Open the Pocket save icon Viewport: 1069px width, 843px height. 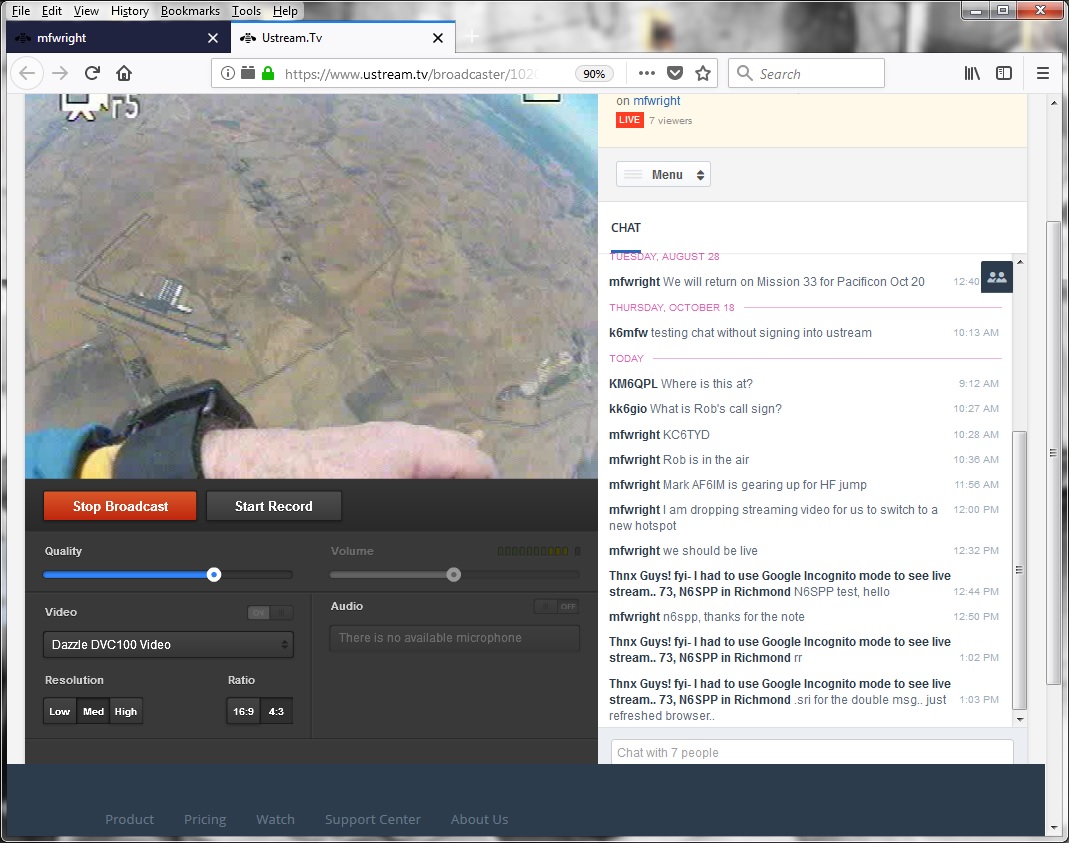pyautogui.click(x=675, y=73)
